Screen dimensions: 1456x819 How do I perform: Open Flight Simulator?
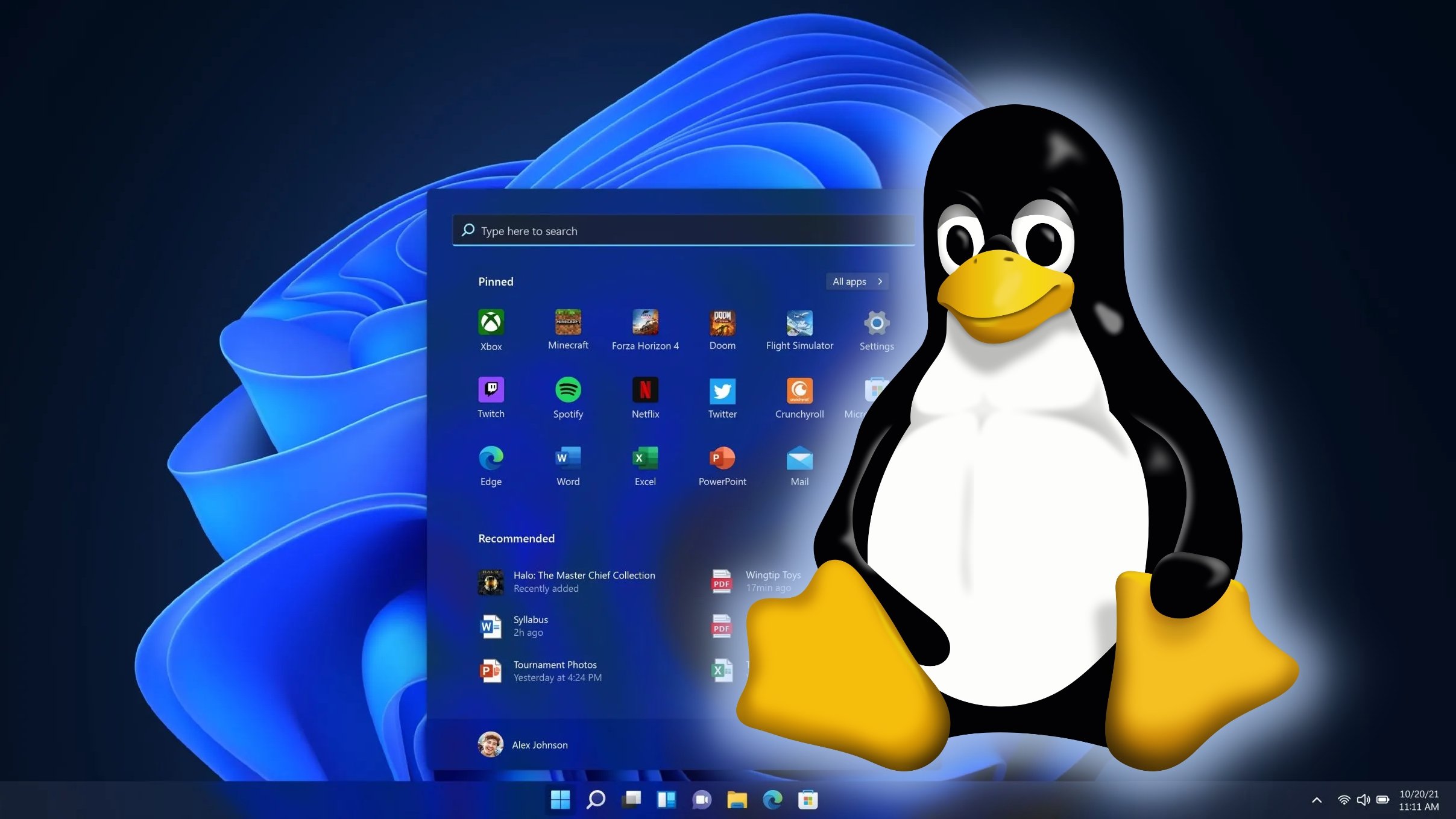coord(799,329)
